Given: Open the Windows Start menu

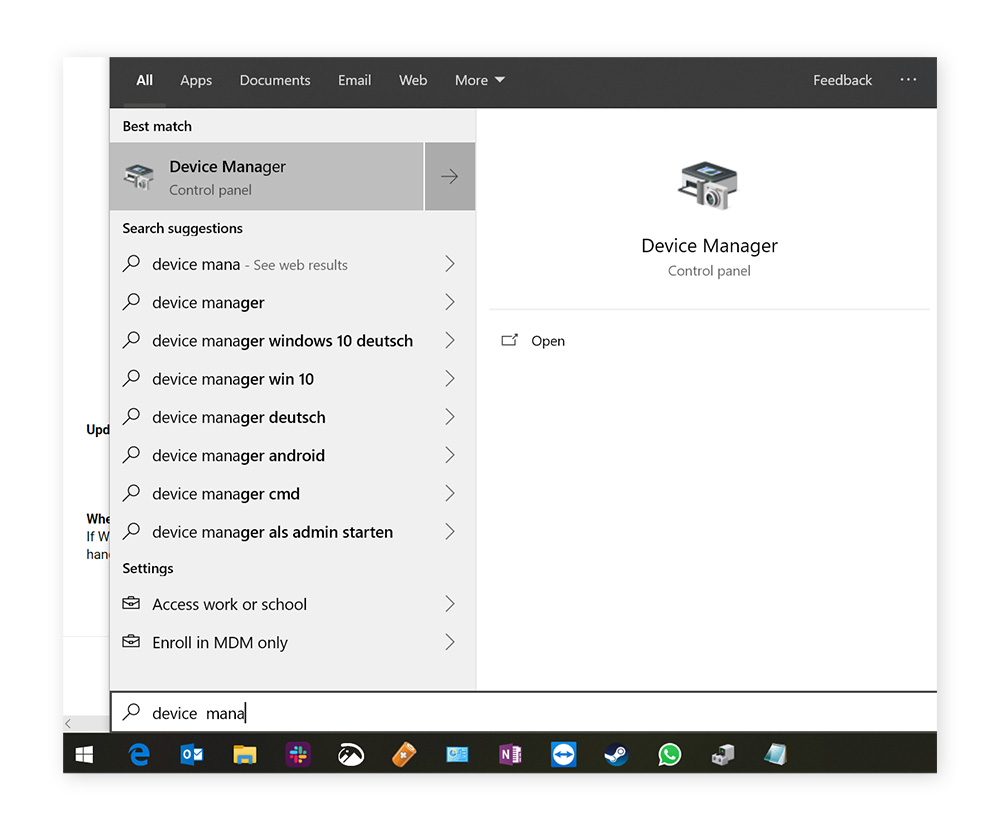Looking at the screenshot, I should (x=84, y=754).
